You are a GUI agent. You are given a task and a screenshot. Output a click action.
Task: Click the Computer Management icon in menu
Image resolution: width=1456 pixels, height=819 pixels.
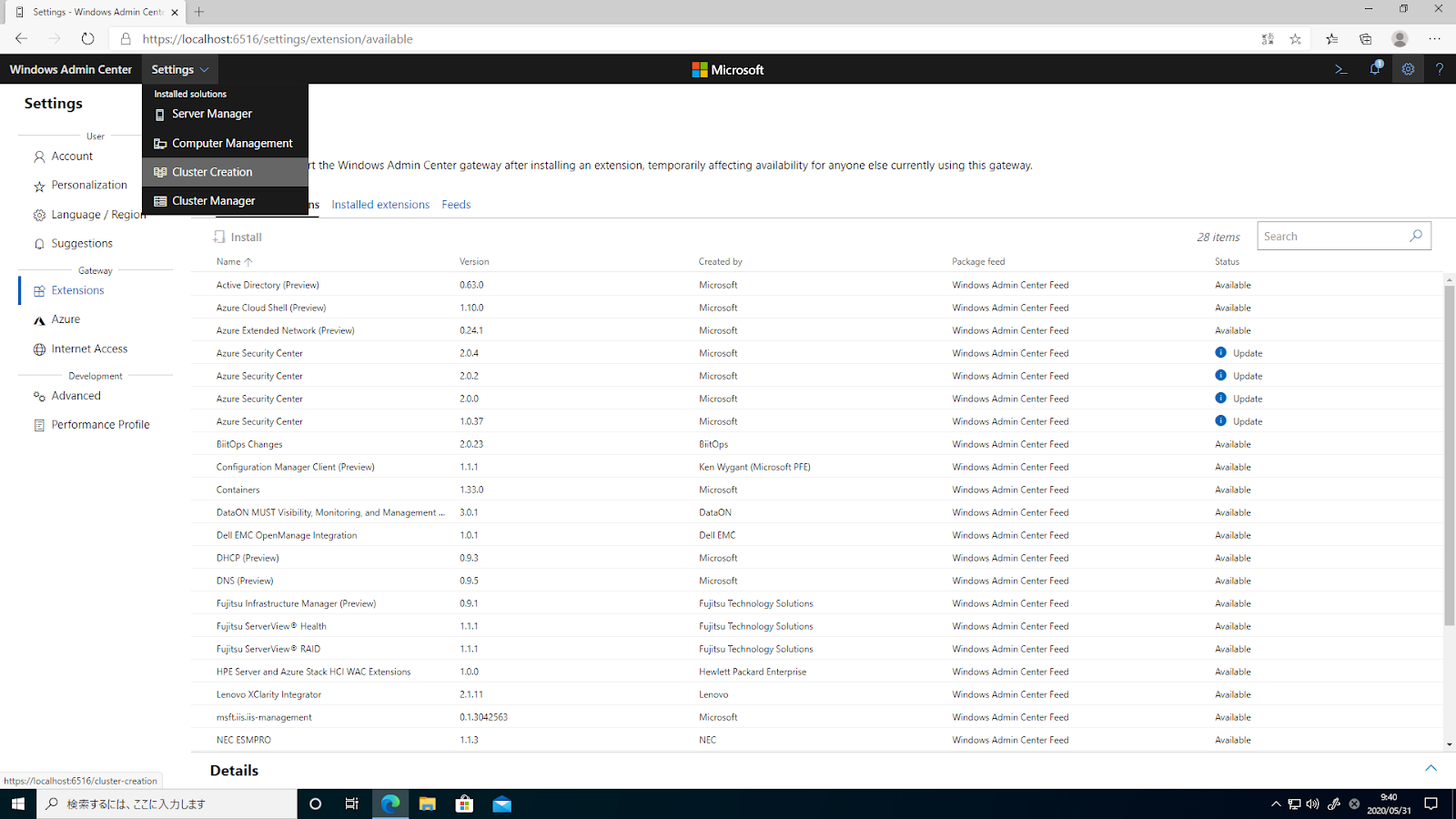160,144
